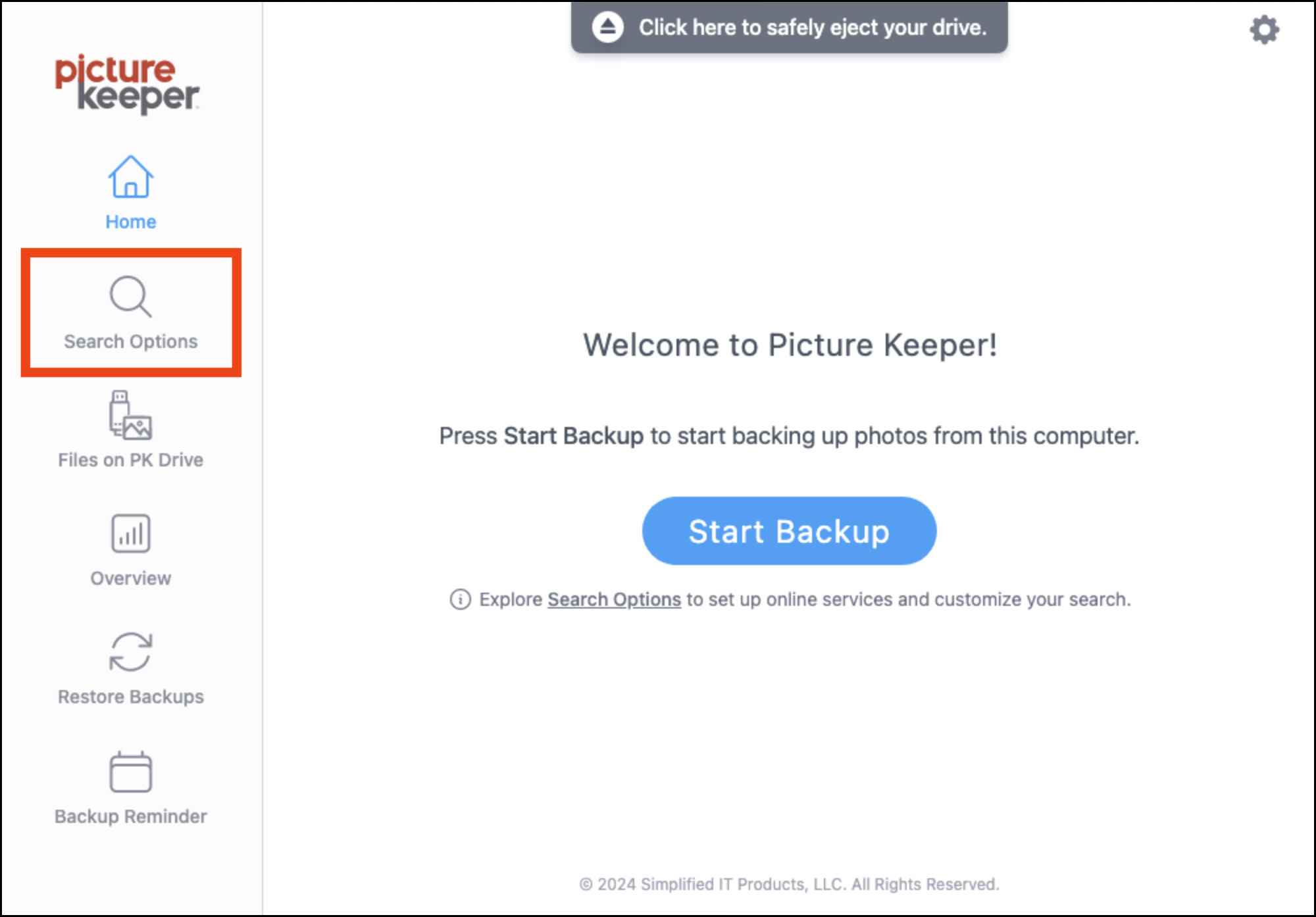Click the Welcome to Picture Keeper heading
Viewport: 1316px width, 917px height.
pos(790,345)
